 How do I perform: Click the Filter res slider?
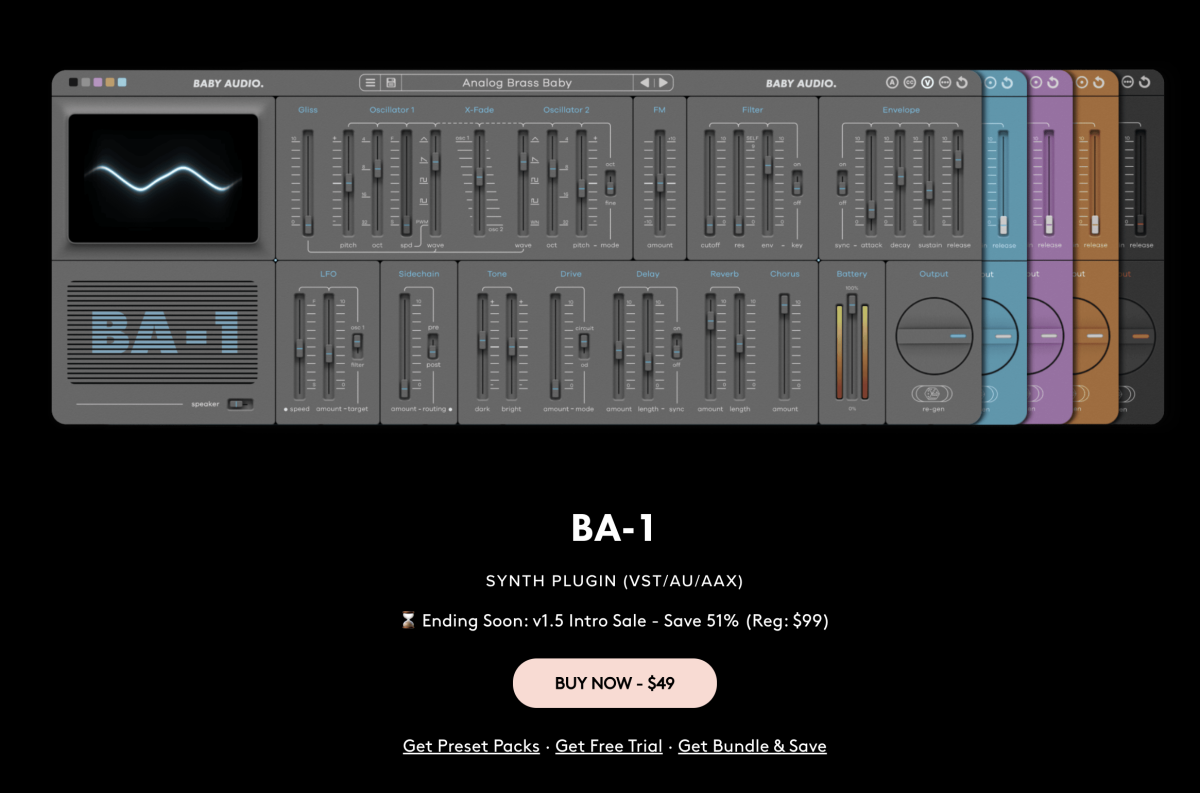pyautogui.click(x=738, y=182)
